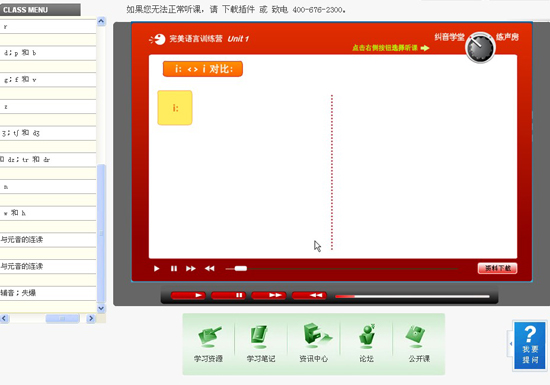550x385 pixels.
Task: Select the 'p 和 b' lesson row
Action: (48, 53)
